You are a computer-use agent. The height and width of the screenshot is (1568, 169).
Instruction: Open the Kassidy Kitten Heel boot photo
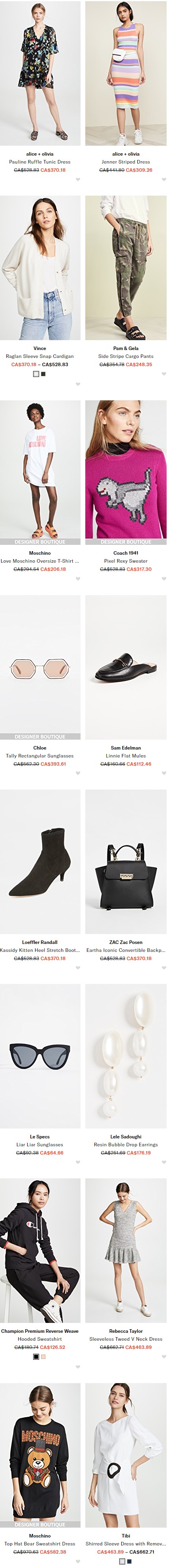point(40,862)
